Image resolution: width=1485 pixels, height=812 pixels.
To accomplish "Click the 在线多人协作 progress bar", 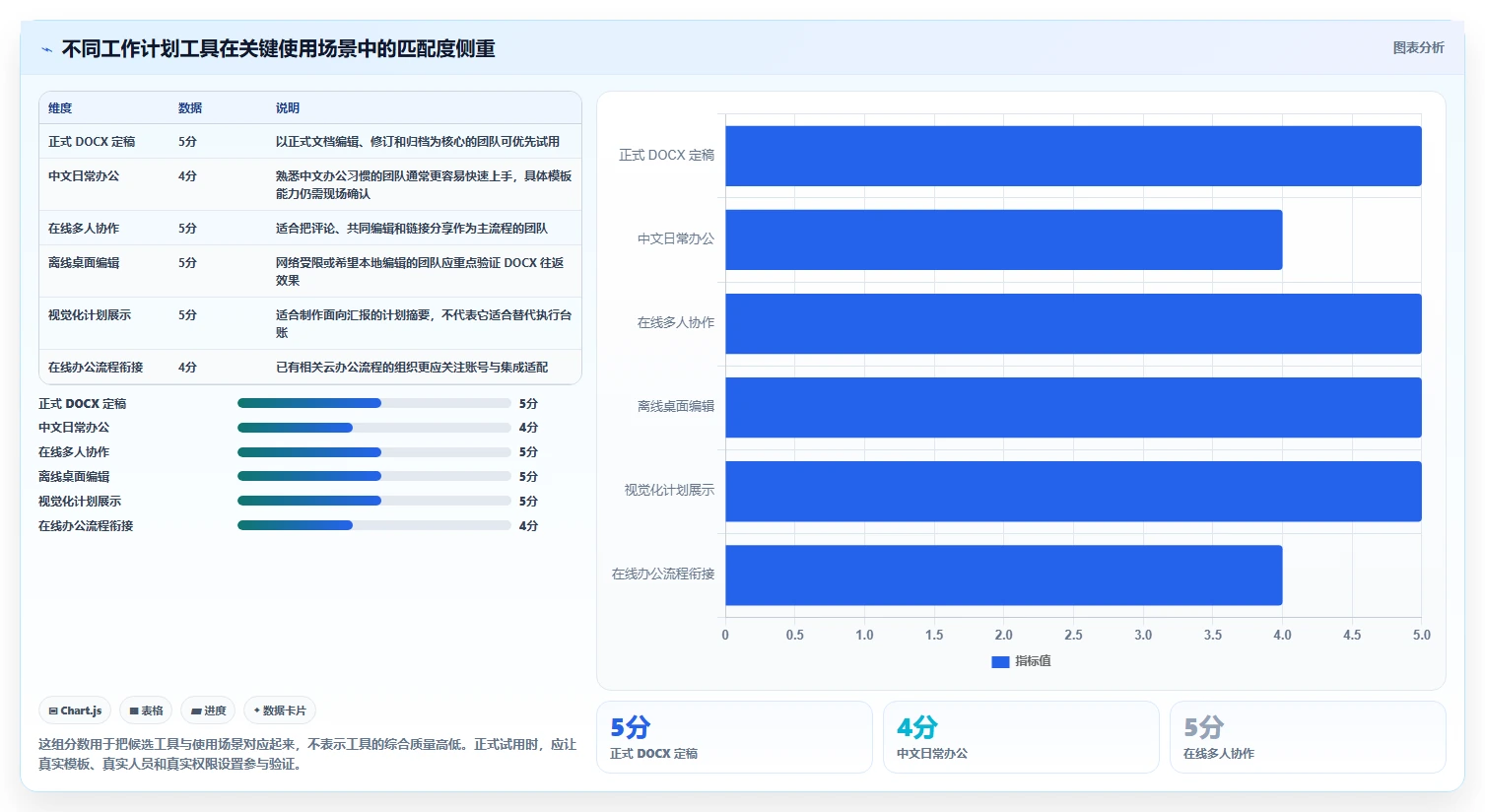I will point(374,452).
